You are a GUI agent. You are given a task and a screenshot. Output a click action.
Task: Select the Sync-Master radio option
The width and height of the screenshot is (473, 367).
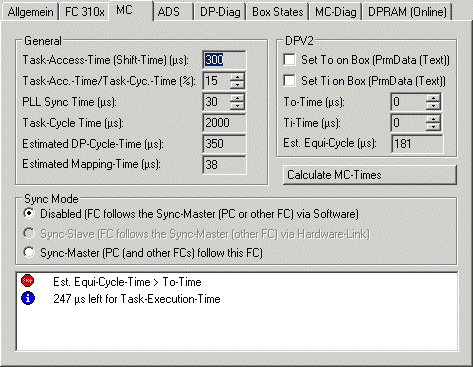coord(29,252)
